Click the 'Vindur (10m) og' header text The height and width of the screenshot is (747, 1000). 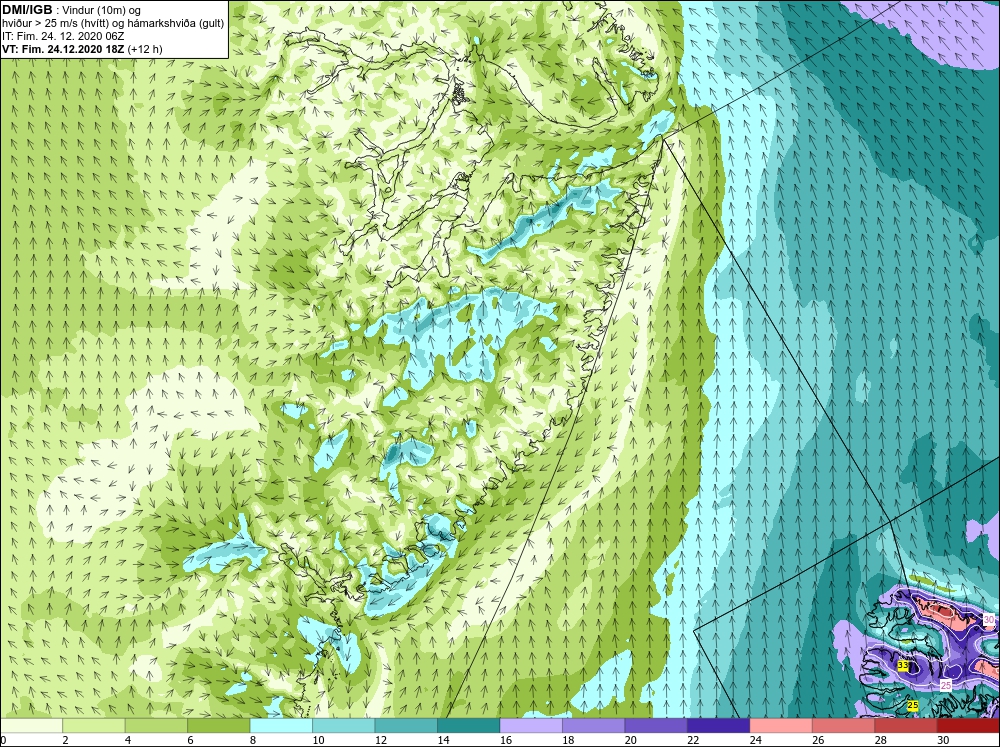(x=103, y=11)
